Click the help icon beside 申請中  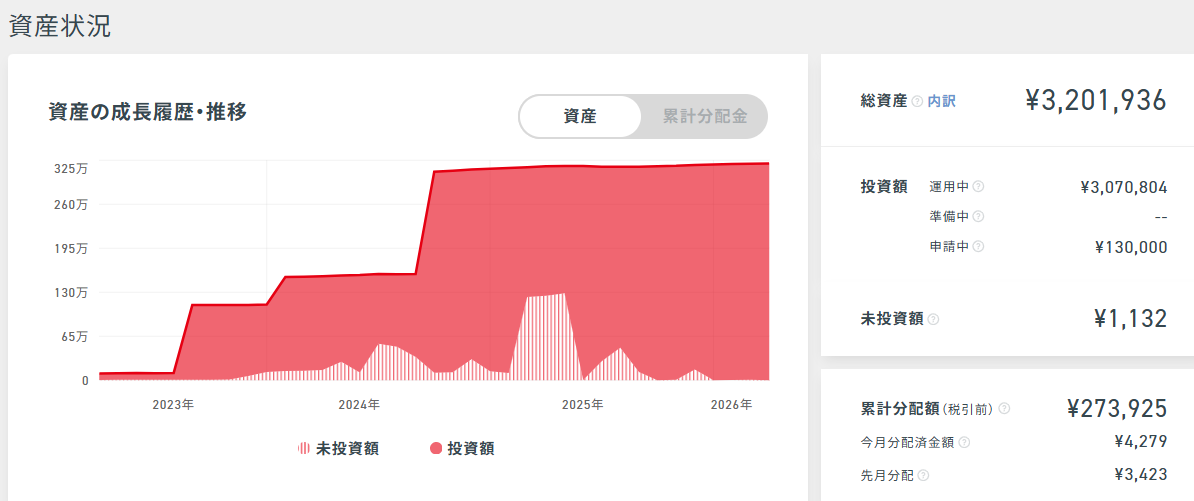click(978, 247)
